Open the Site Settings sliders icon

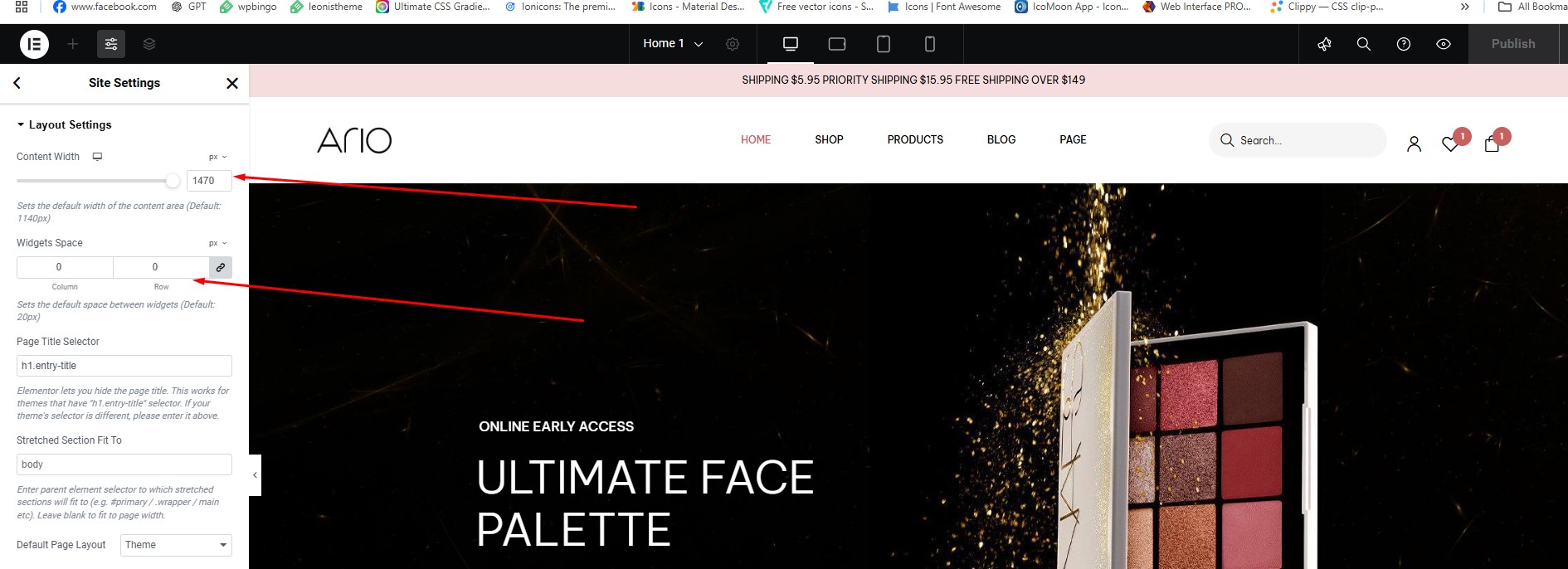click(111, 44)
